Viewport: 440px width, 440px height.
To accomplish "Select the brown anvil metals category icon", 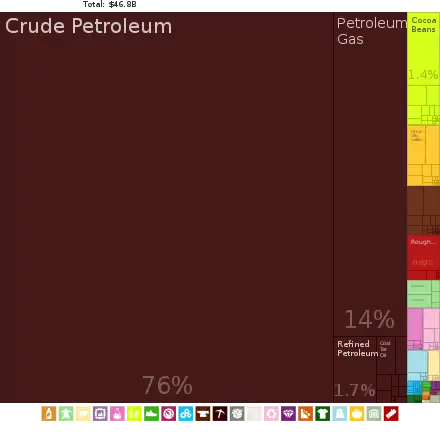I will point(203,414).
